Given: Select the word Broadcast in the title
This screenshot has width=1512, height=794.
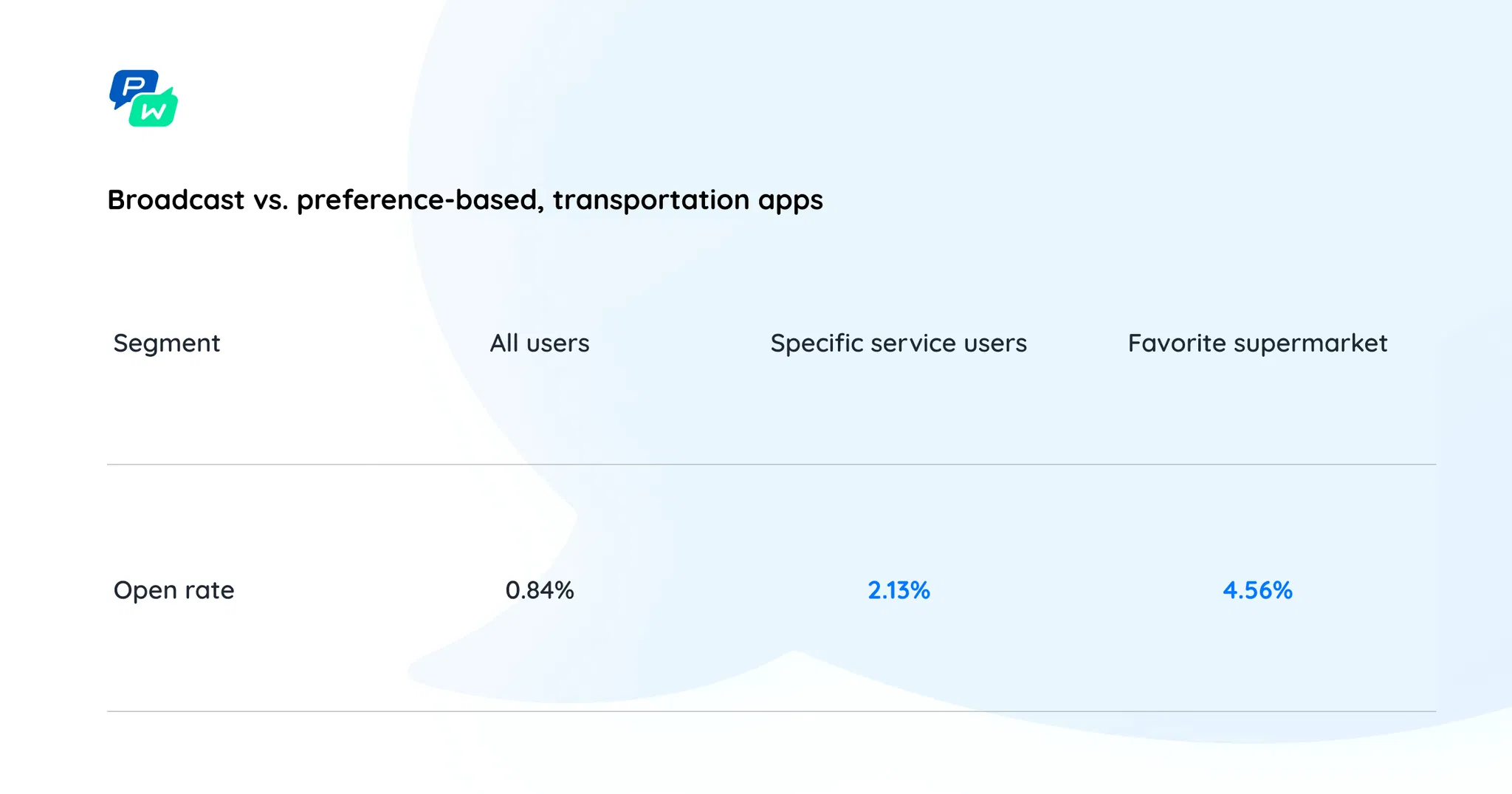Looking at the screenshot, I should [x=176, y=200].
